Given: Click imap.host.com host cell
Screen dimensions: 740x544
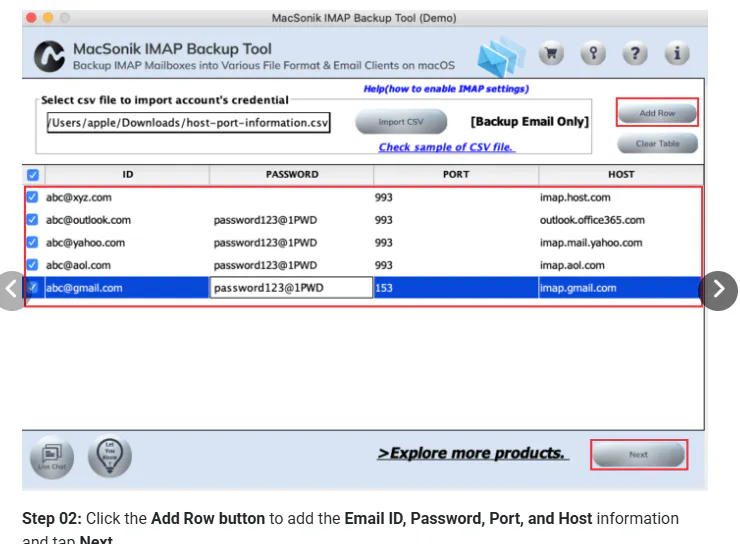Looking at the screenshot, I should (x=620, y=197).
